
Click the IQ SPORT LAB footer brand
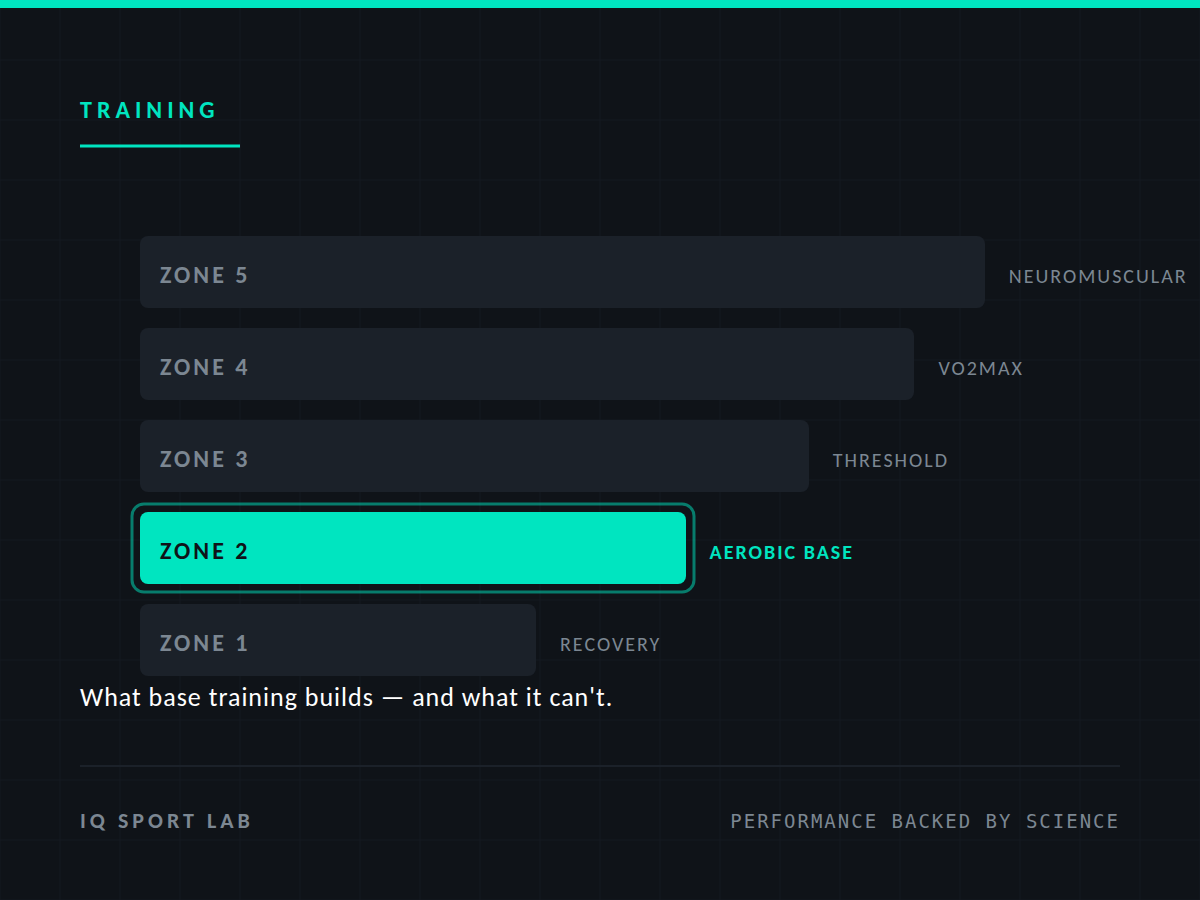click(x=166, y=822)
